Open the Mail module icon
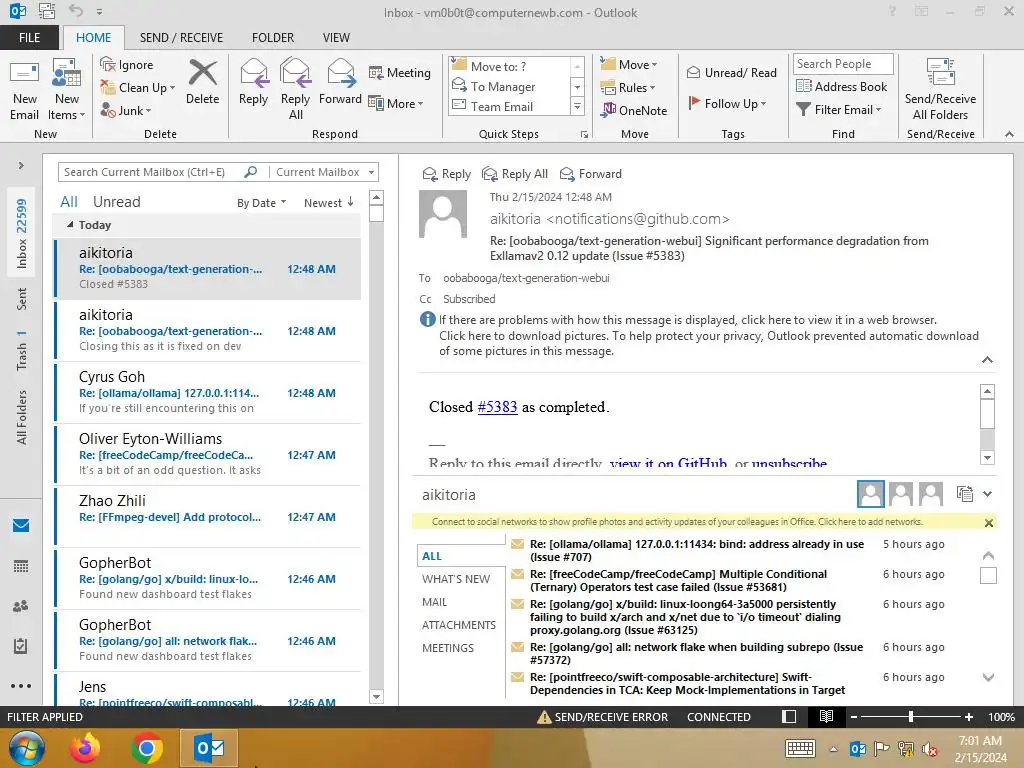 [21, 525]
